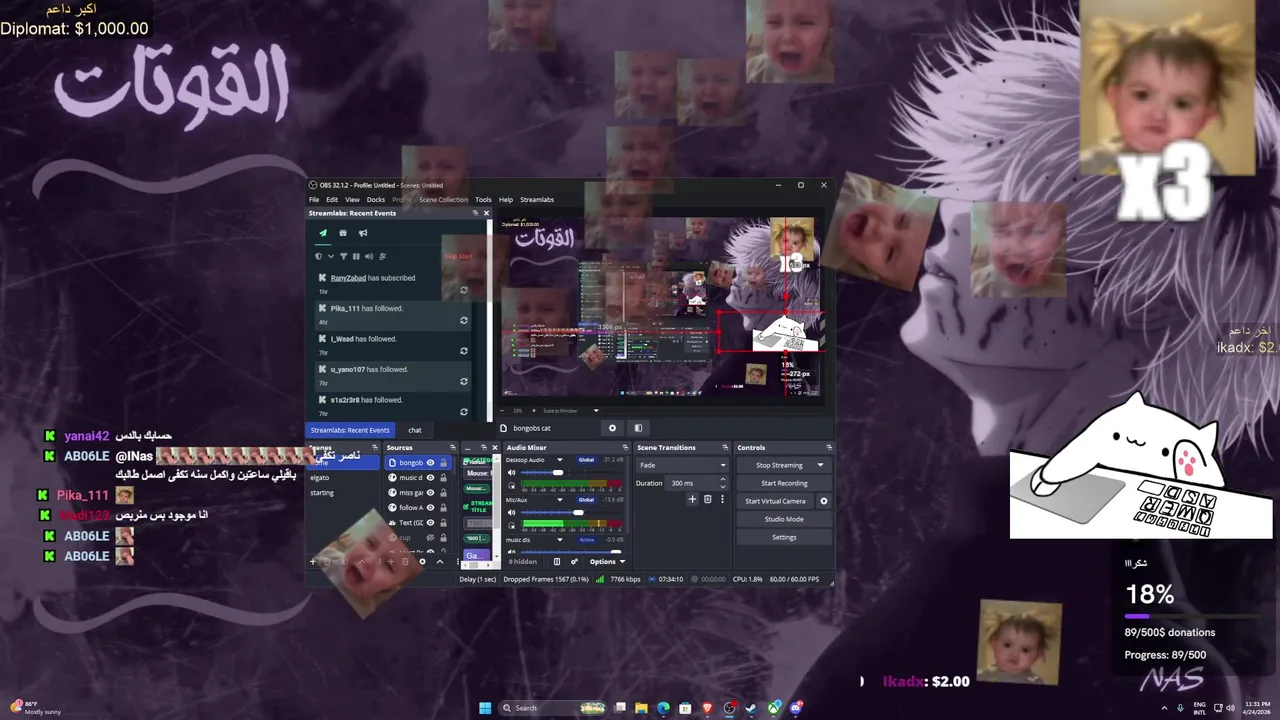Open Mic/Aux track dropdown arrow

click(559, 500)
